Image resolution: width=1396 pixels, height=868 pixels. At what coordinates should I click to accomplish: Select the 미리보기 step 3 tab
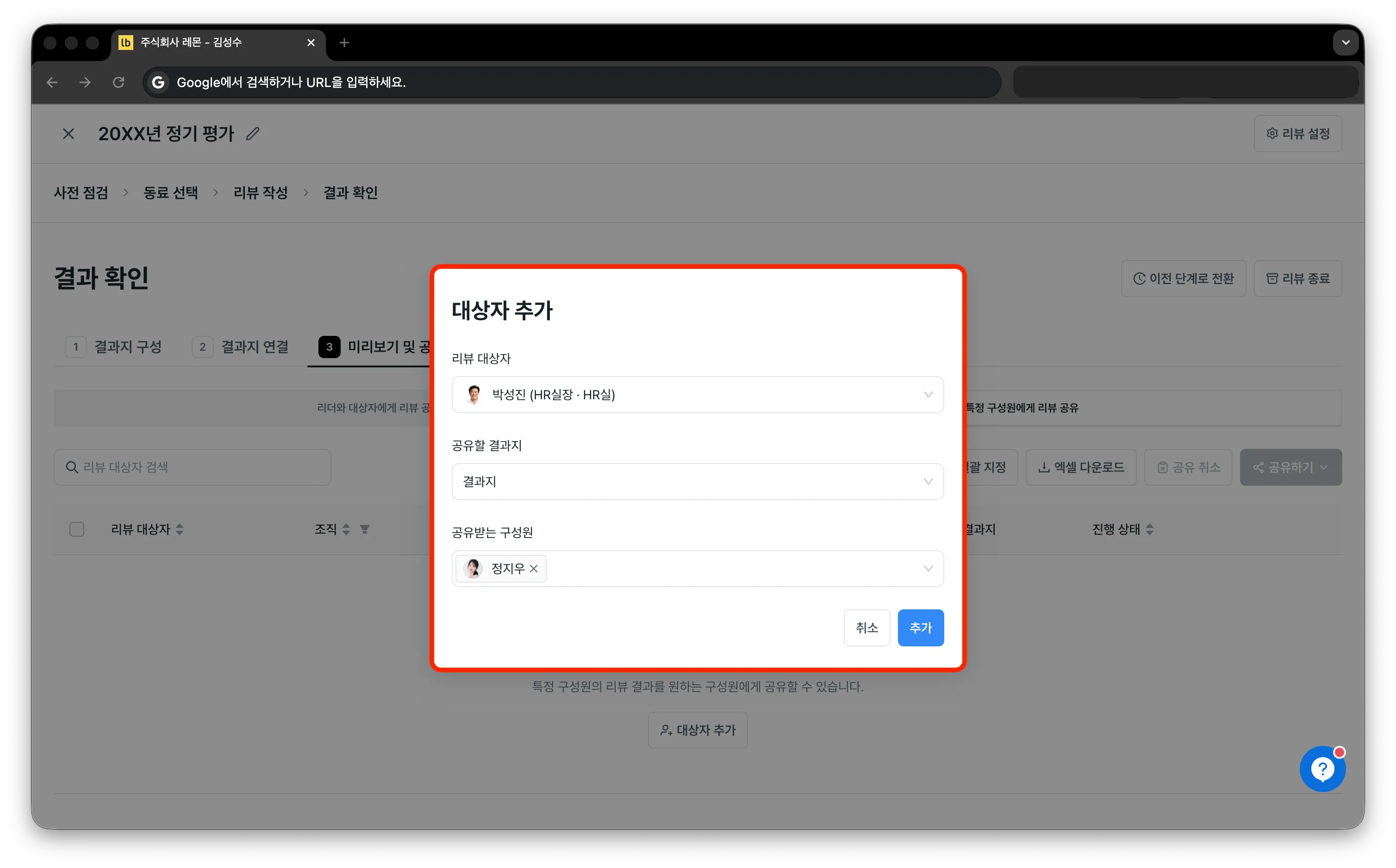(374, 347)
